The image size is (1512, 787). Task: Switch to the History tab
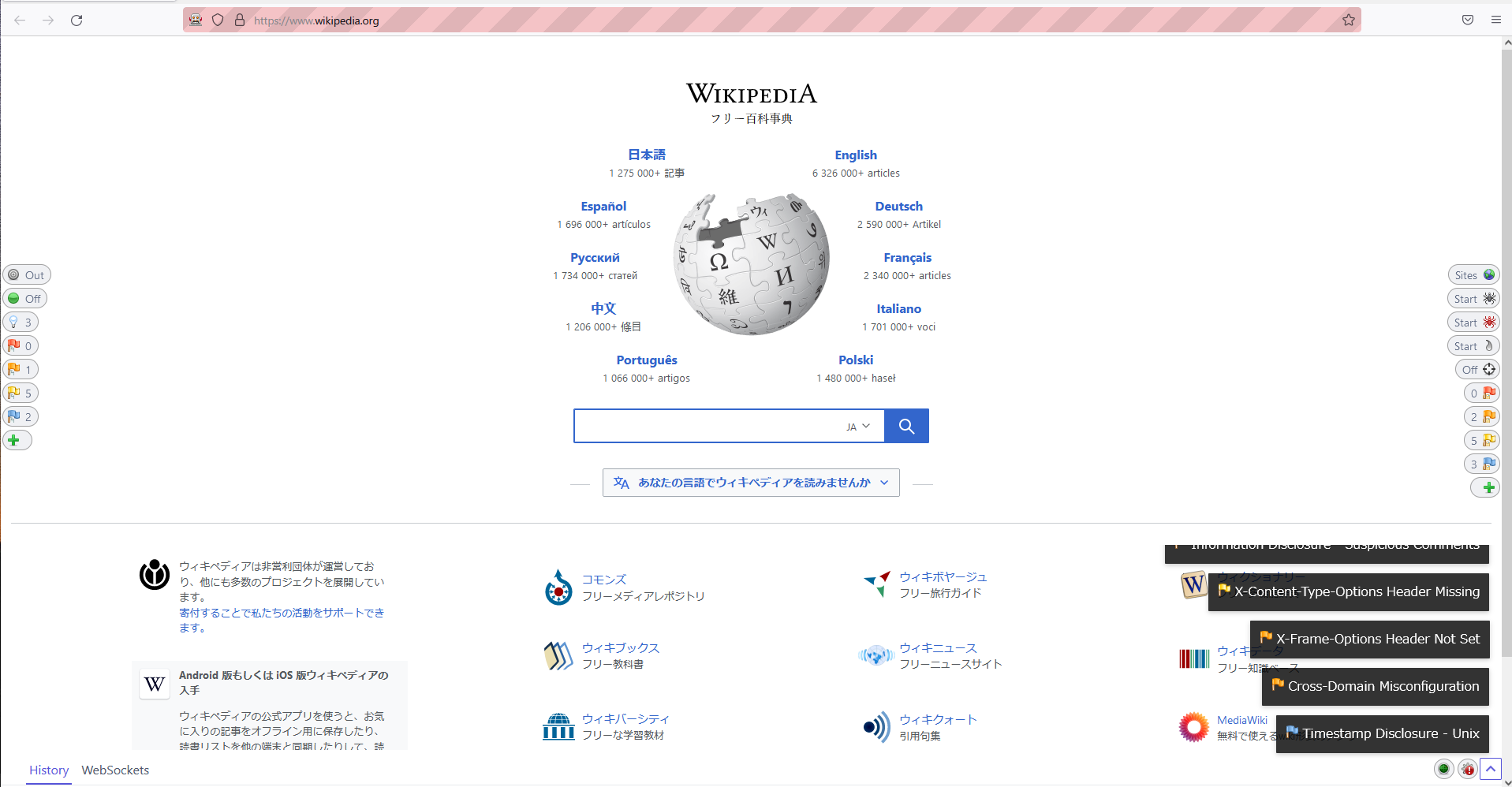tap(49, 770)
